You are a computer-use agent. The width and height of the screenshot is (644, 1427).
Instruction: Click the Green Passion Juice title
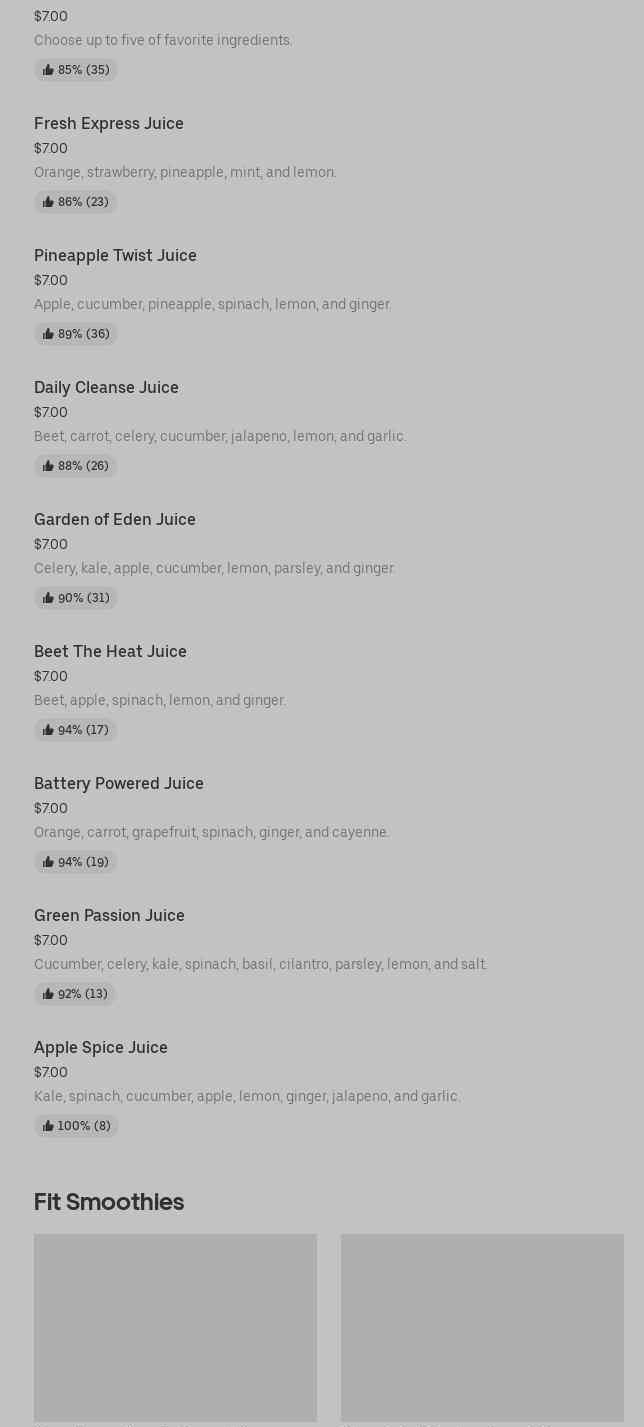(109, 915)
